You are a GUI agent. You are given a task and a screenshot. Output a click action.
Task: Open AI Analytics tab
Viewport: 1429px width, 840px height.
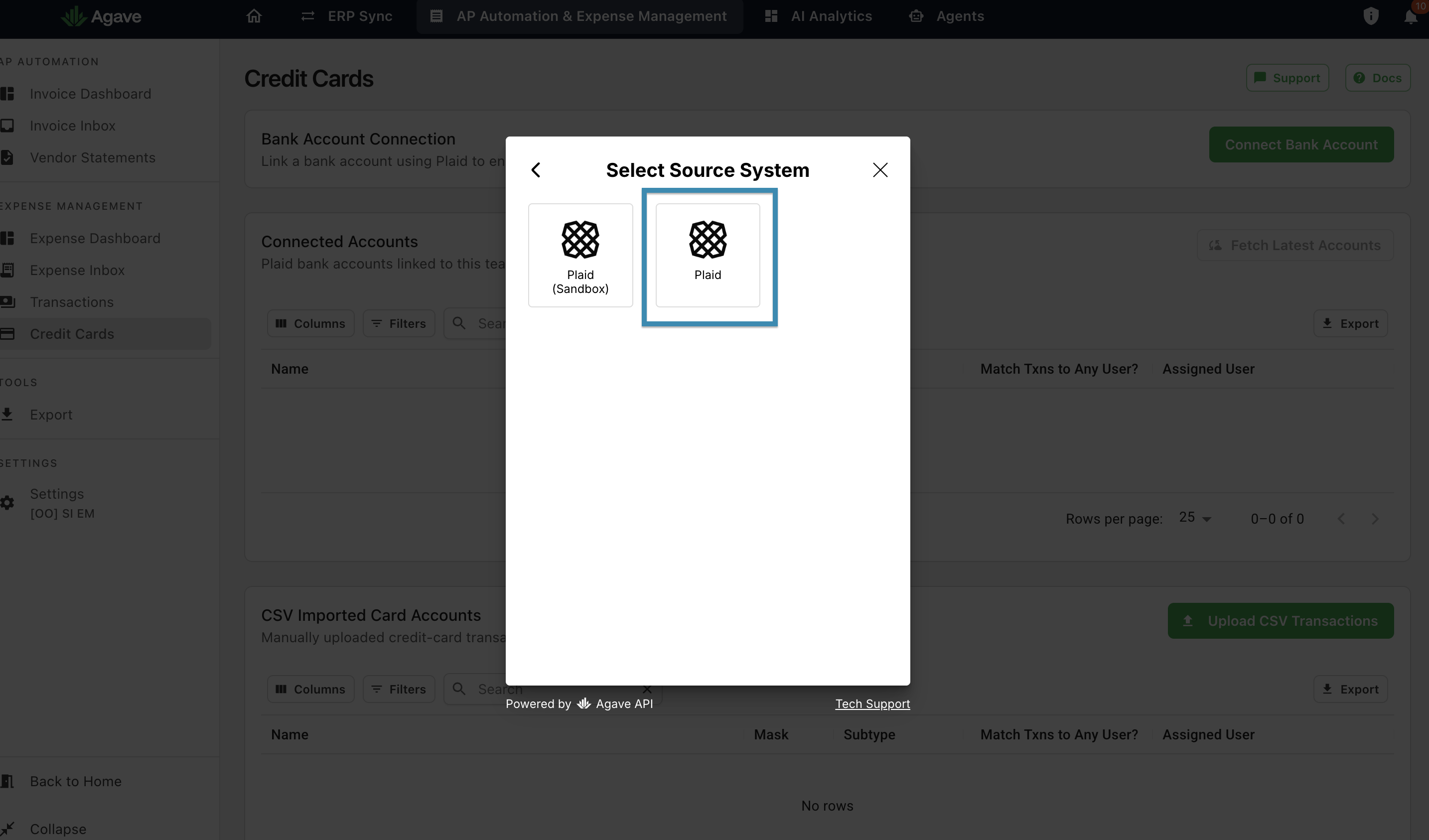(818, 16)
